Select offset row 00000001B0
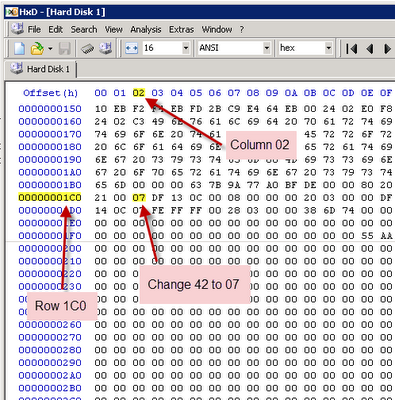395x400 pixels. pyautogui.click(x=50, y=185)
